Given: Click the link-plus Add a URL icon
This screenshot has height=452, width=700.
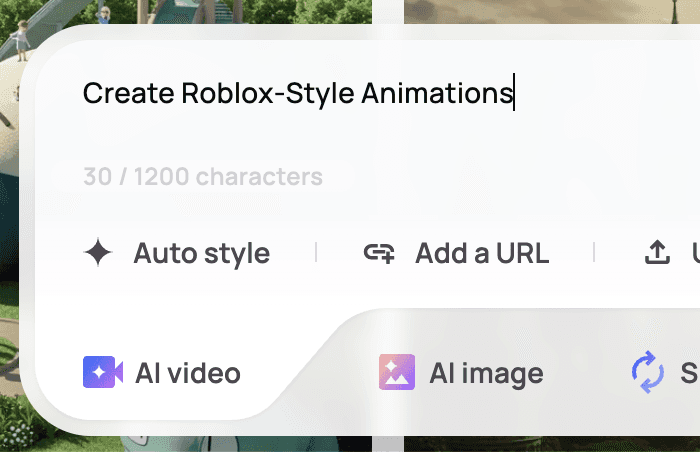Looking at the screenshot, I should click(x=379, y=253).
